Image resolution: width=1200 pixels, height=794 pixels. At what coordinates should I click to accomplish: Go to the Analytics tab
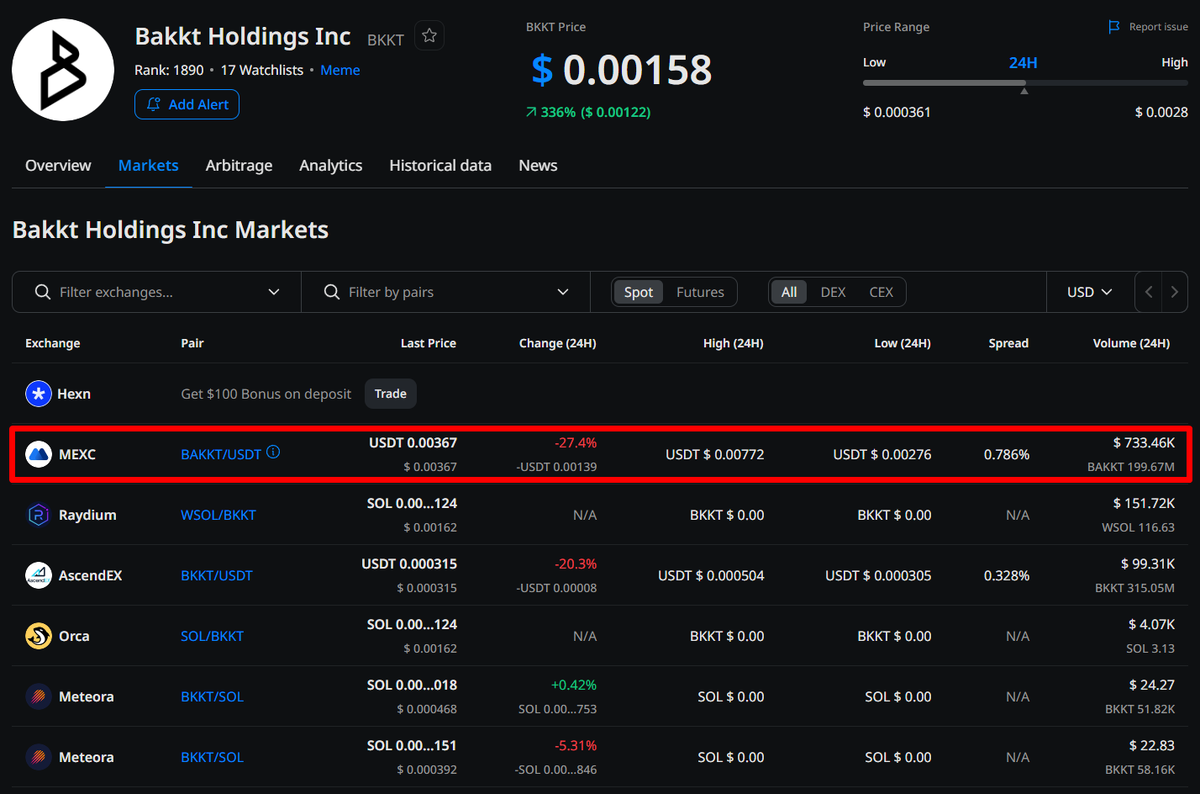pos(331,166)
